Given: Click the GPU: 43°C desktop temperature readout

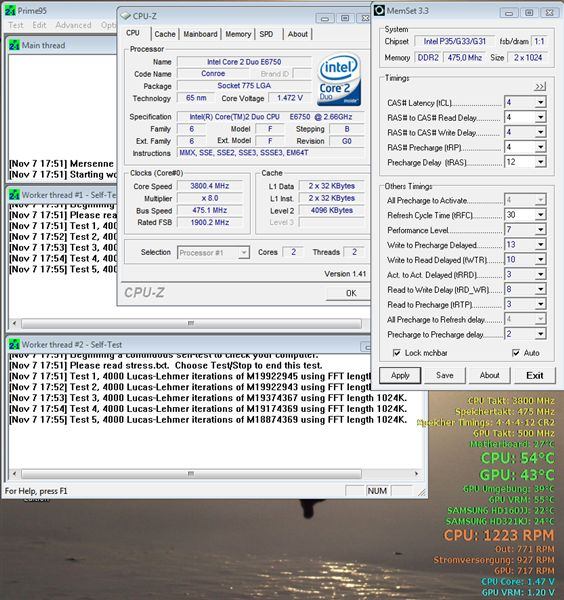Looking at the screenshot, I should [517, 475].
